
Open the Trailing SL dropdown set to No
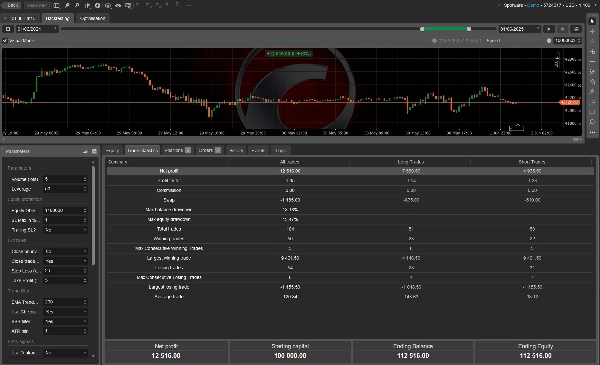pos(65,230)
